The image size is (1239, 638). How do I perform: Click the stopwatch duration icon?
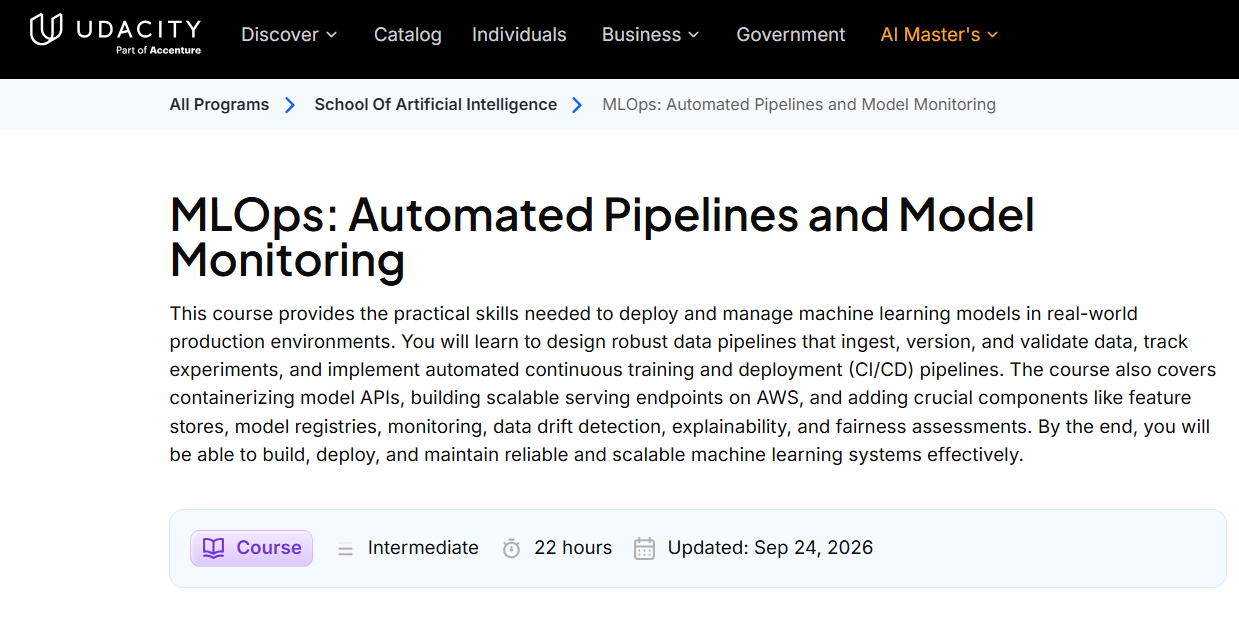pyautogui.click(x=511, y=548)
